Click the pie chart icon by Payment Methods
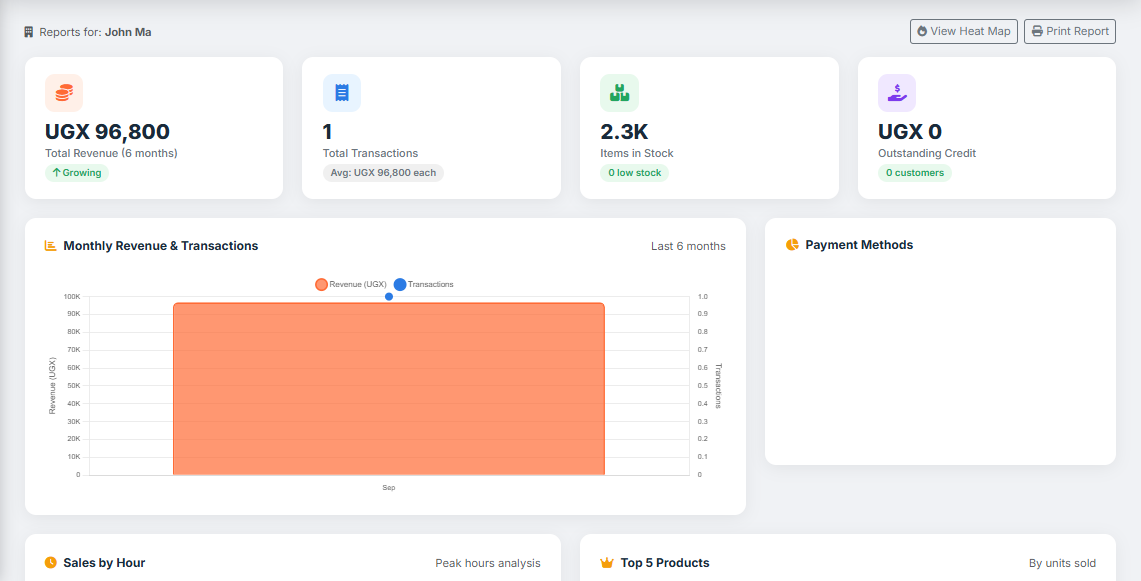This screenshot has height=581, width=1141. (792, 245)
